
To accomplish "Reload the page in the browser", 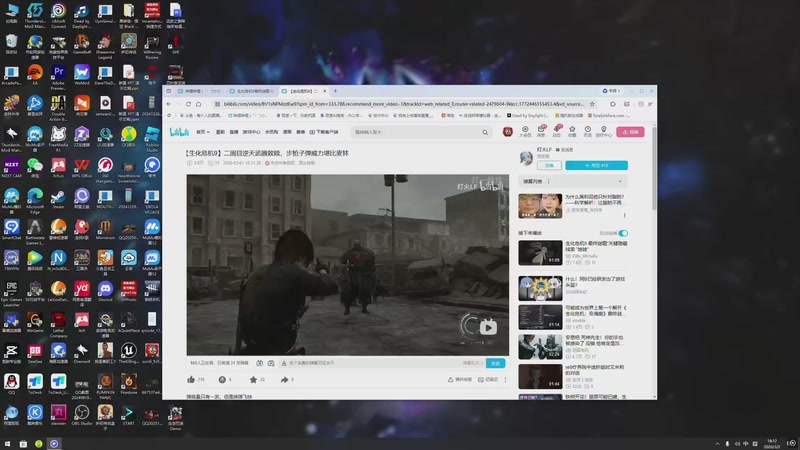I will pos(188,104).
